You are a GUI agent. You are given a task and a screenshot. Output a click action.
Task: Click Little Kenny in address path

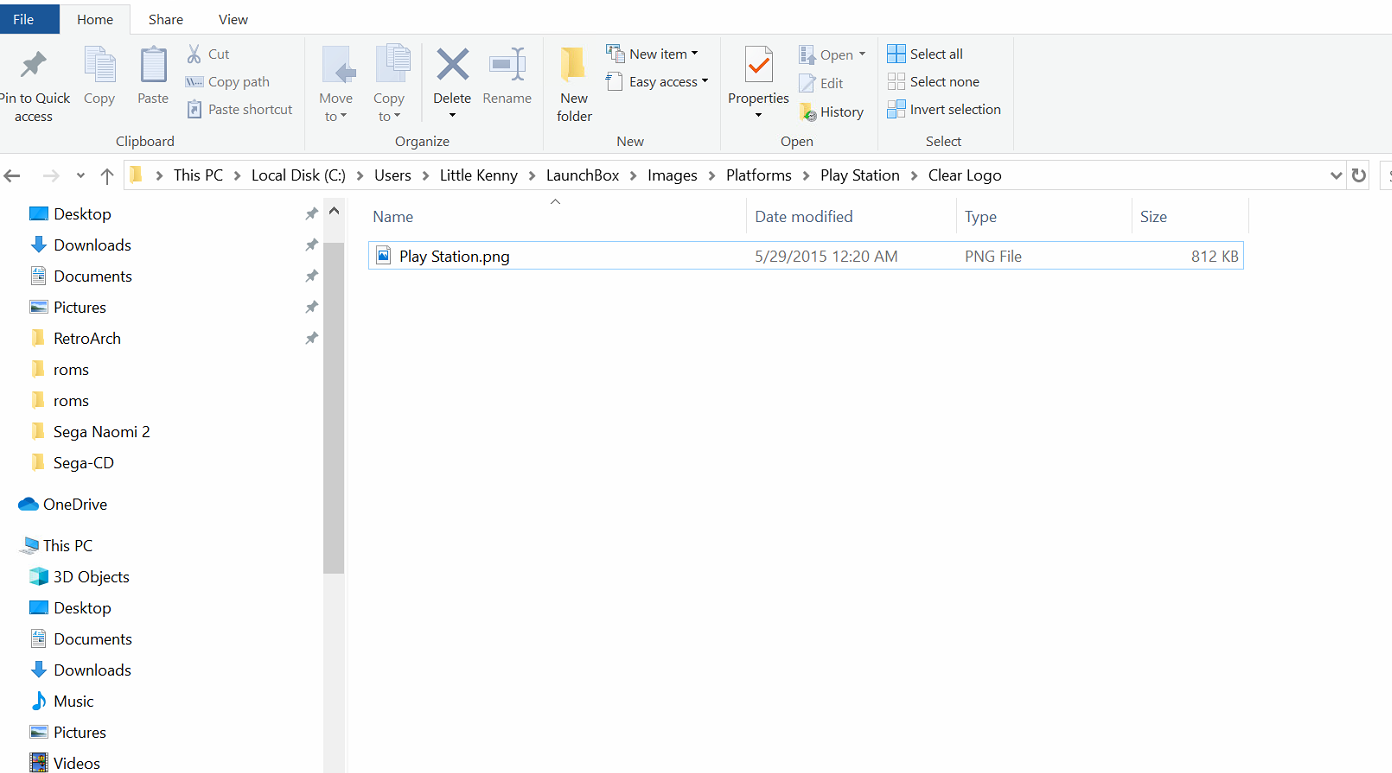[x=479, y=175]
